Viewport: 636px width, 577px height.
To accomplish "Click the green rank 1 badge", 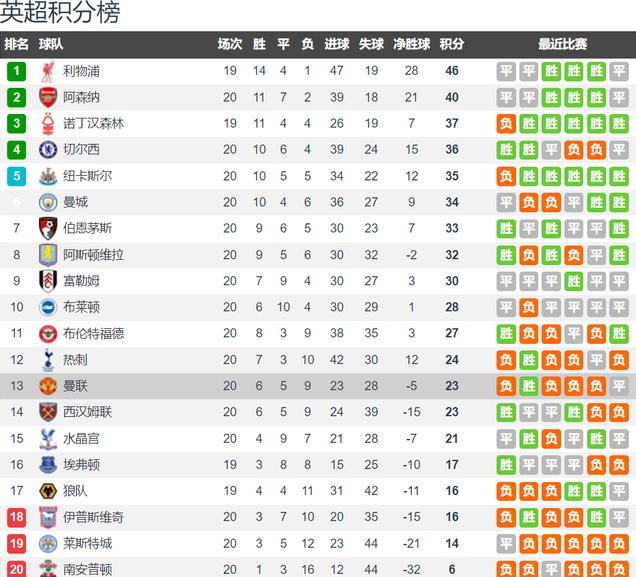I will [17, 71].
